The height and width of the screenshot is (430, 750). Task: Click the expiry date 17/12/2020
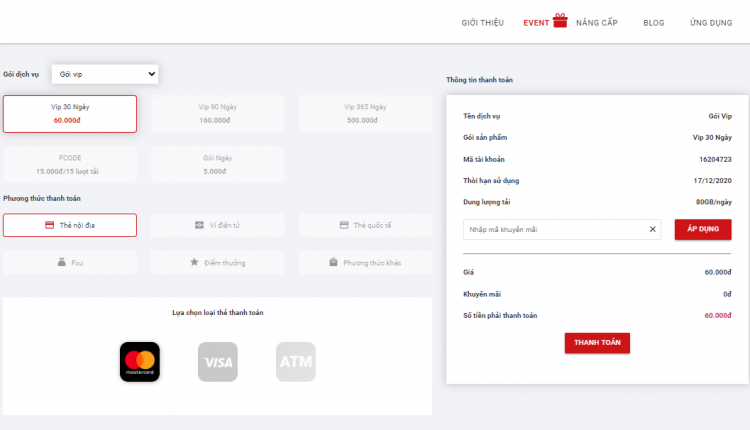click(712, 181)
